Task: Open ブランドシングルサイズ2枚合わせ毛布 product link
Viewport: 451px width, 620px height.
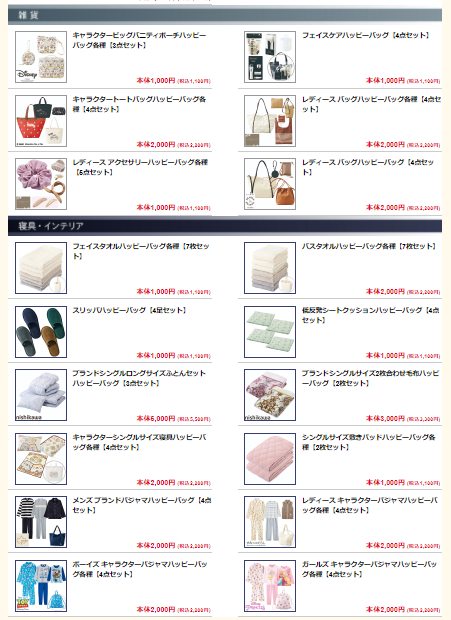Action: point(370,378)
